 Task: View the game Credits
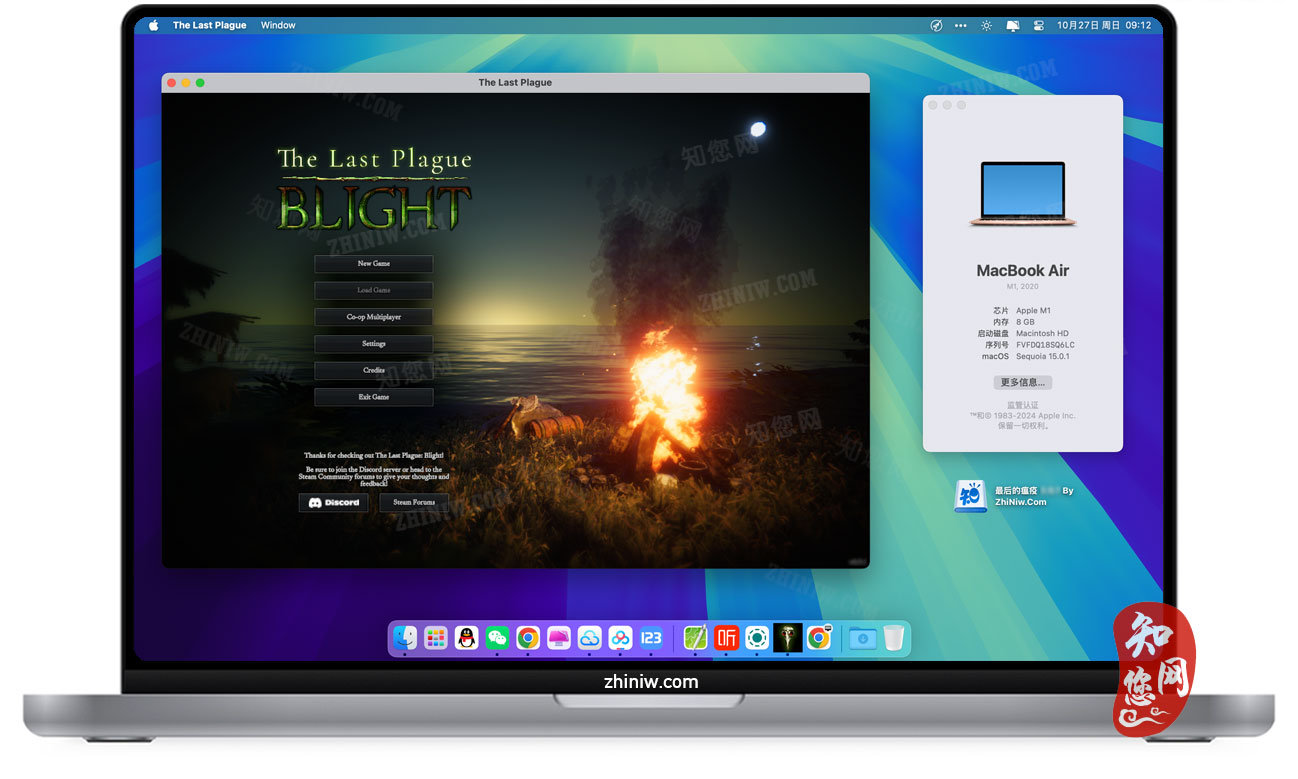[x=373, y=370]
